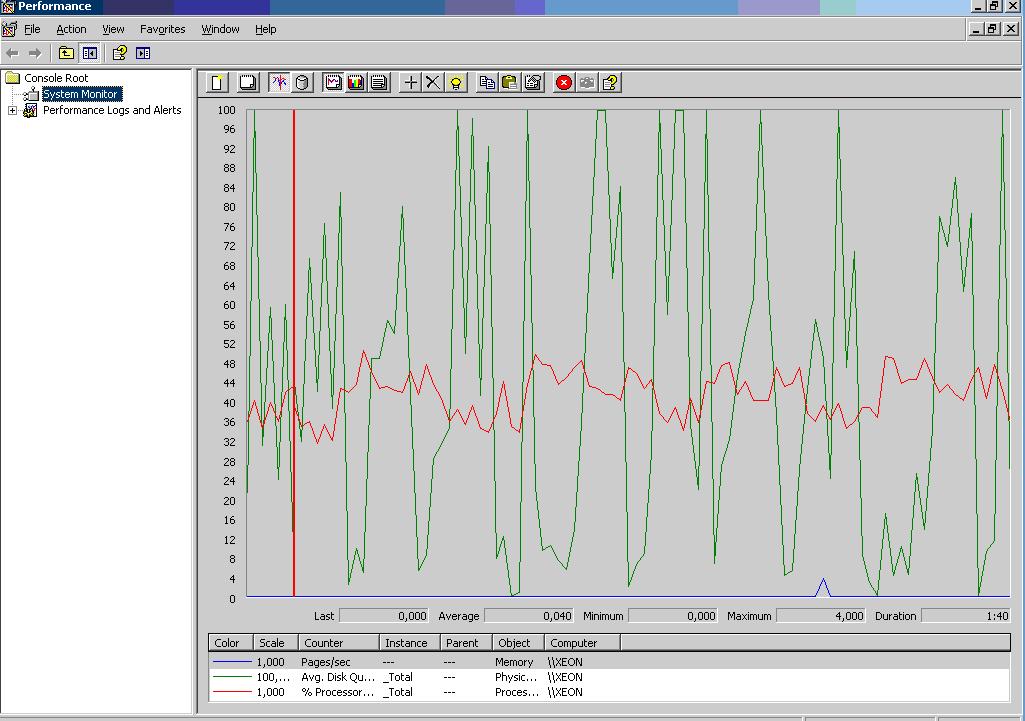Open the monitor Properties icon

[x=533, y=82]
